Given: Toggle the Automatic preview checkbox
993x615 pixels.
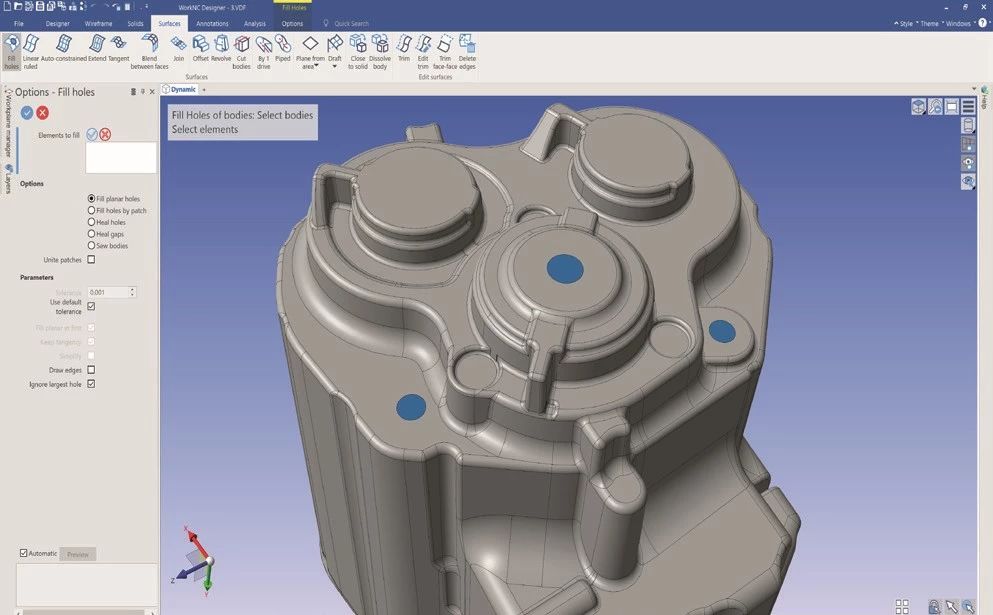Looking at the screenshot, I should pyautogui.click(x=23, y=553).
